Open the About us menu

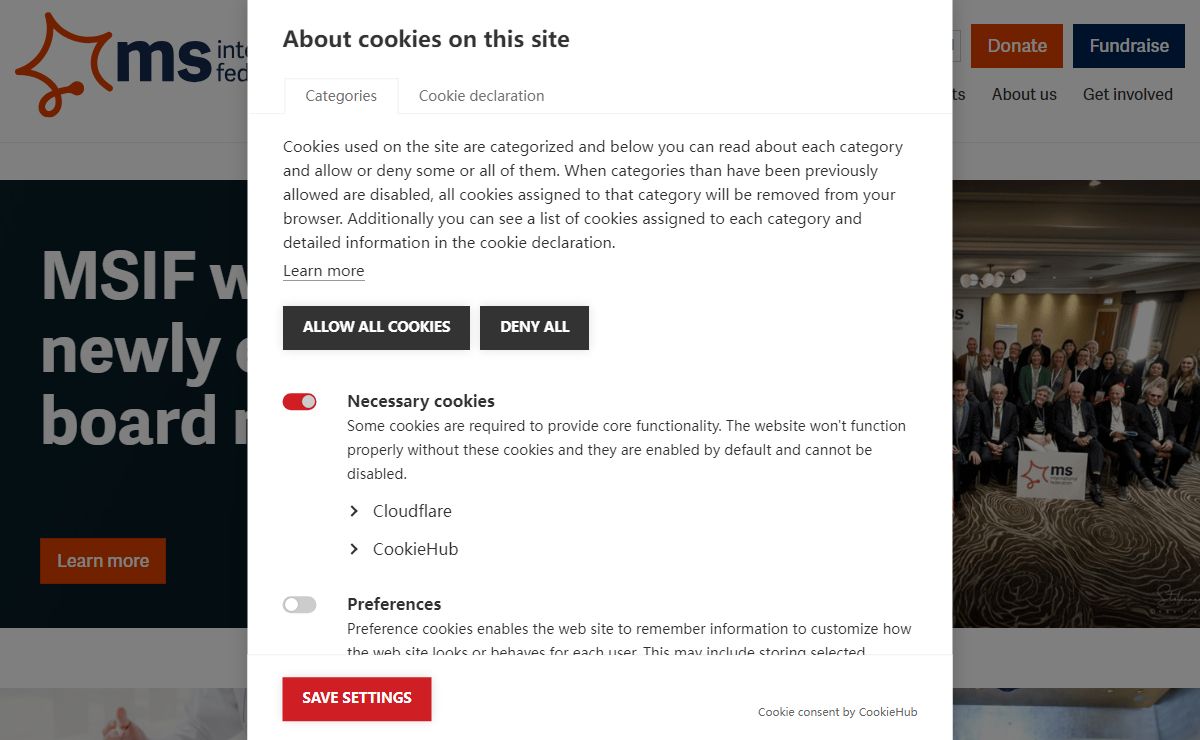pyautogui.click(x=1024, y=94)
